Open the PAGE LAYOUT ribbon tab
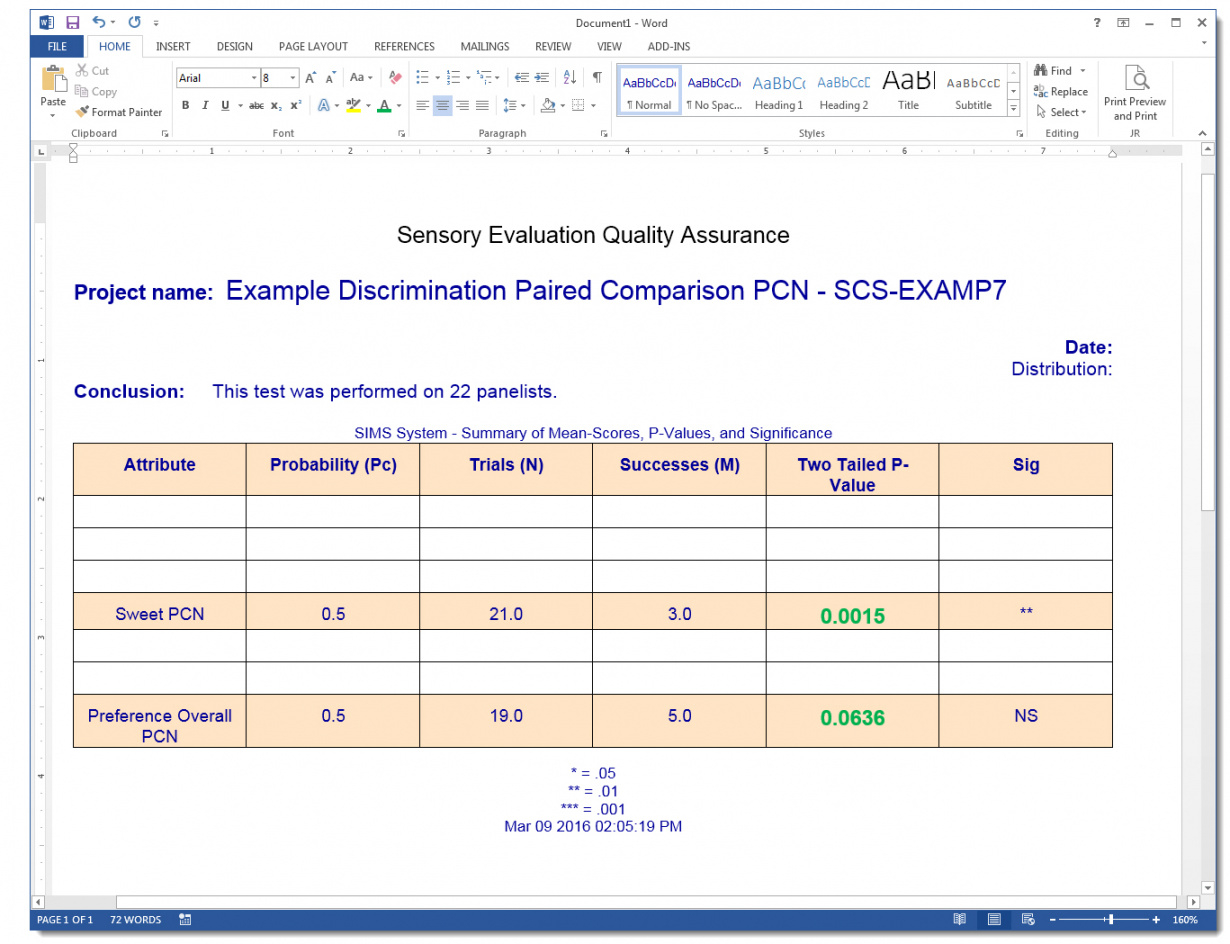 click(x=313, y=46)
